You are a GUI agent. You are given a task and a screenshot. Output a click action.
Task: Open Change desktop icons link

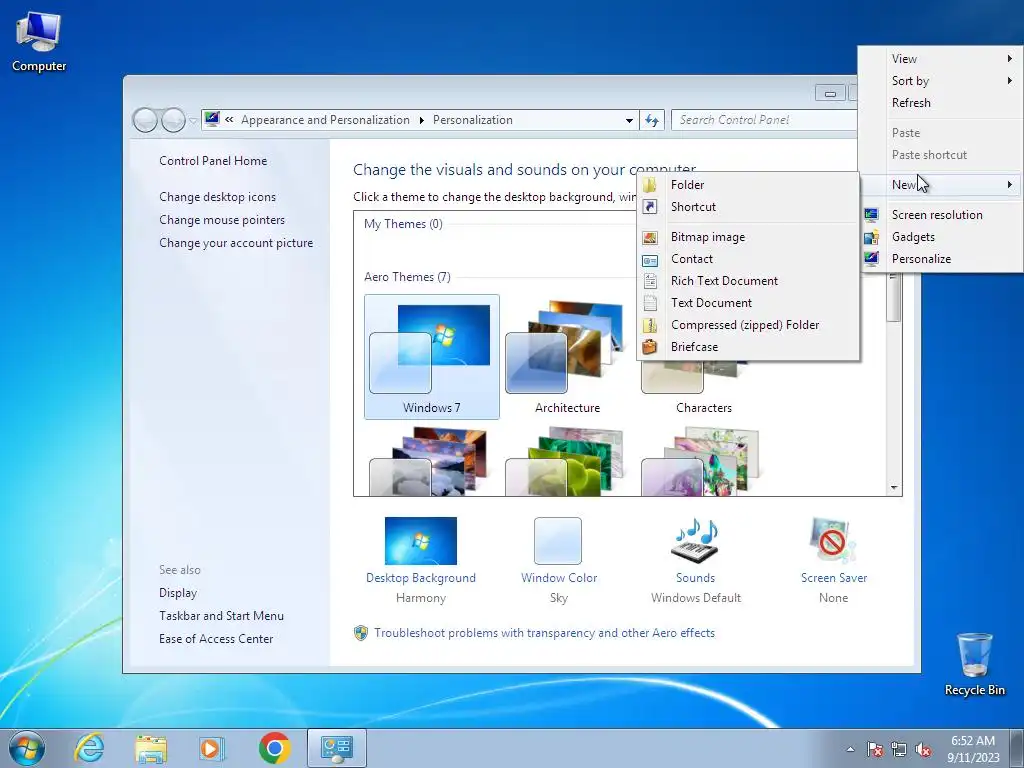pos(217,197)
